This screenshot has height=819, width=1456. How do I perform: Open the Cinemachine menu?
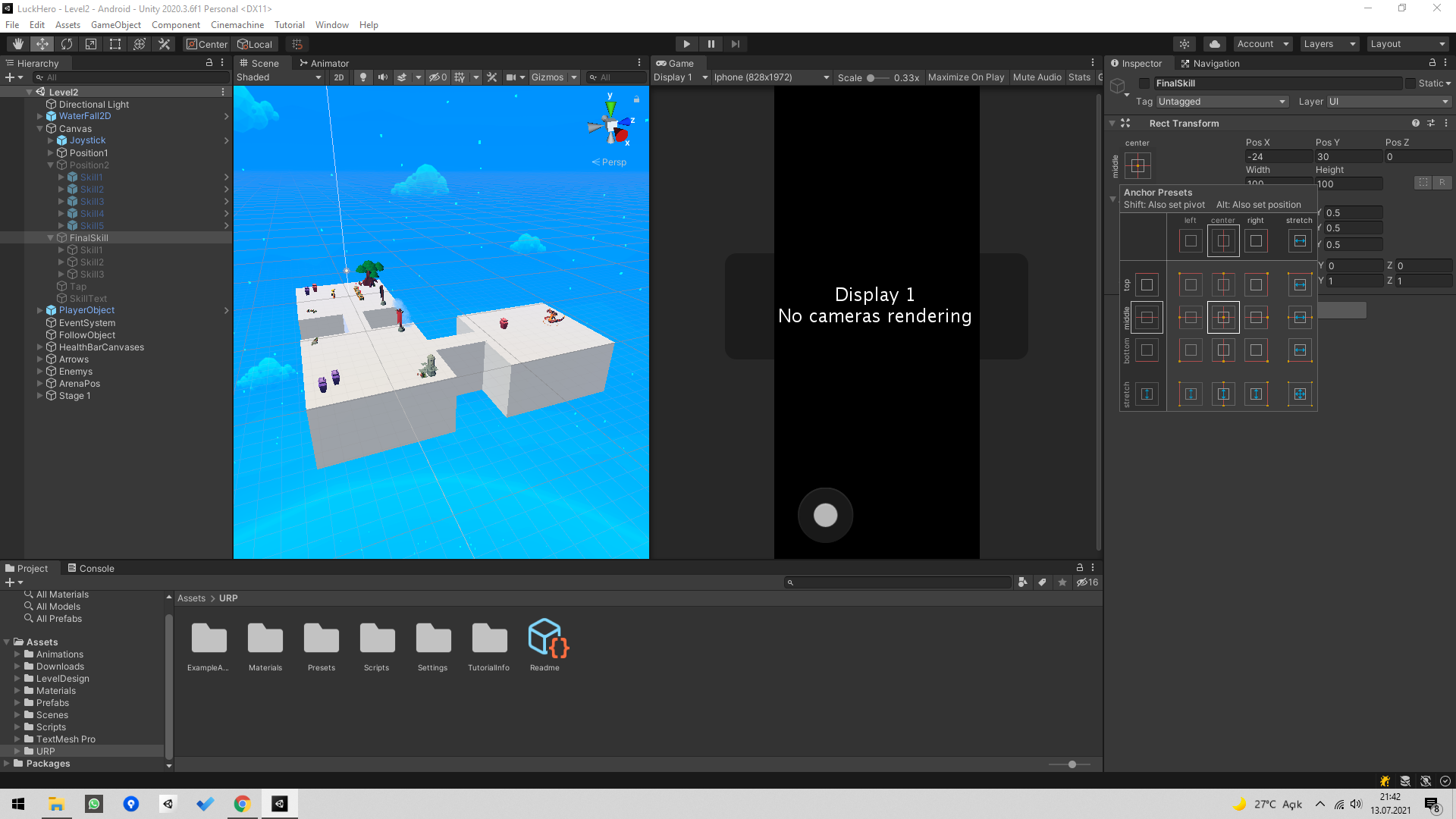[237, 25]
